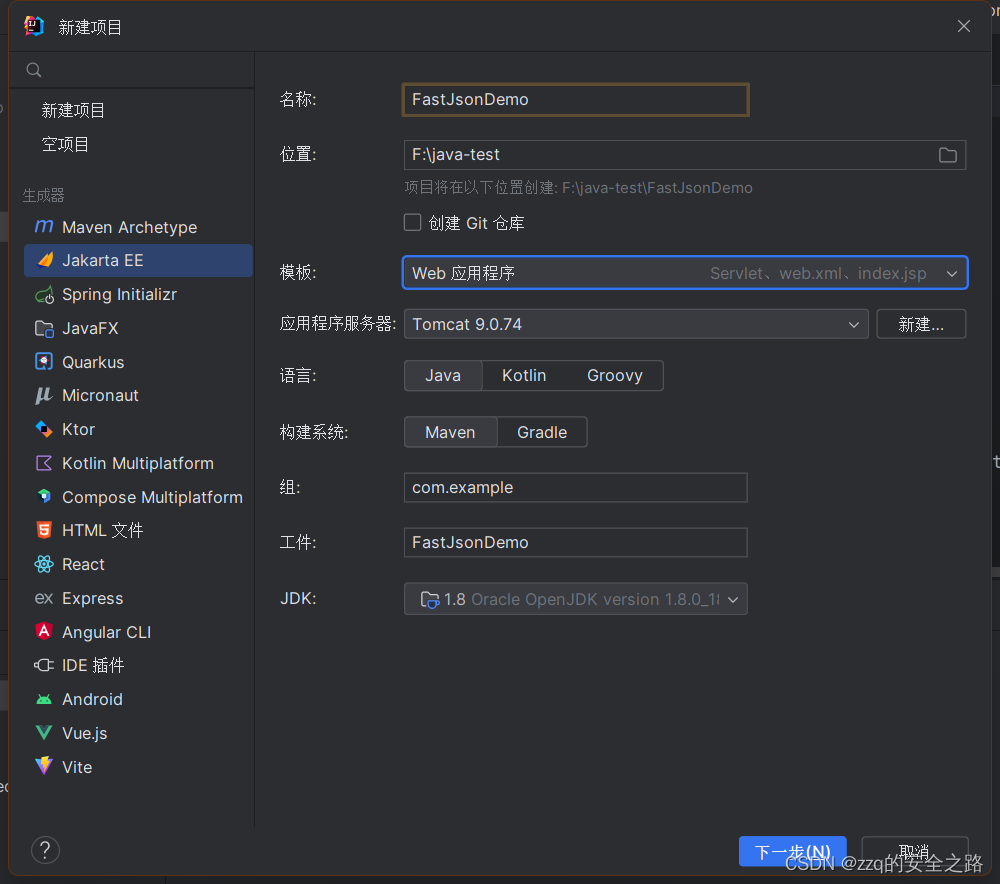Select Angular CLI generator entry
Screen dimensions: 1000x884
(138, 632)
